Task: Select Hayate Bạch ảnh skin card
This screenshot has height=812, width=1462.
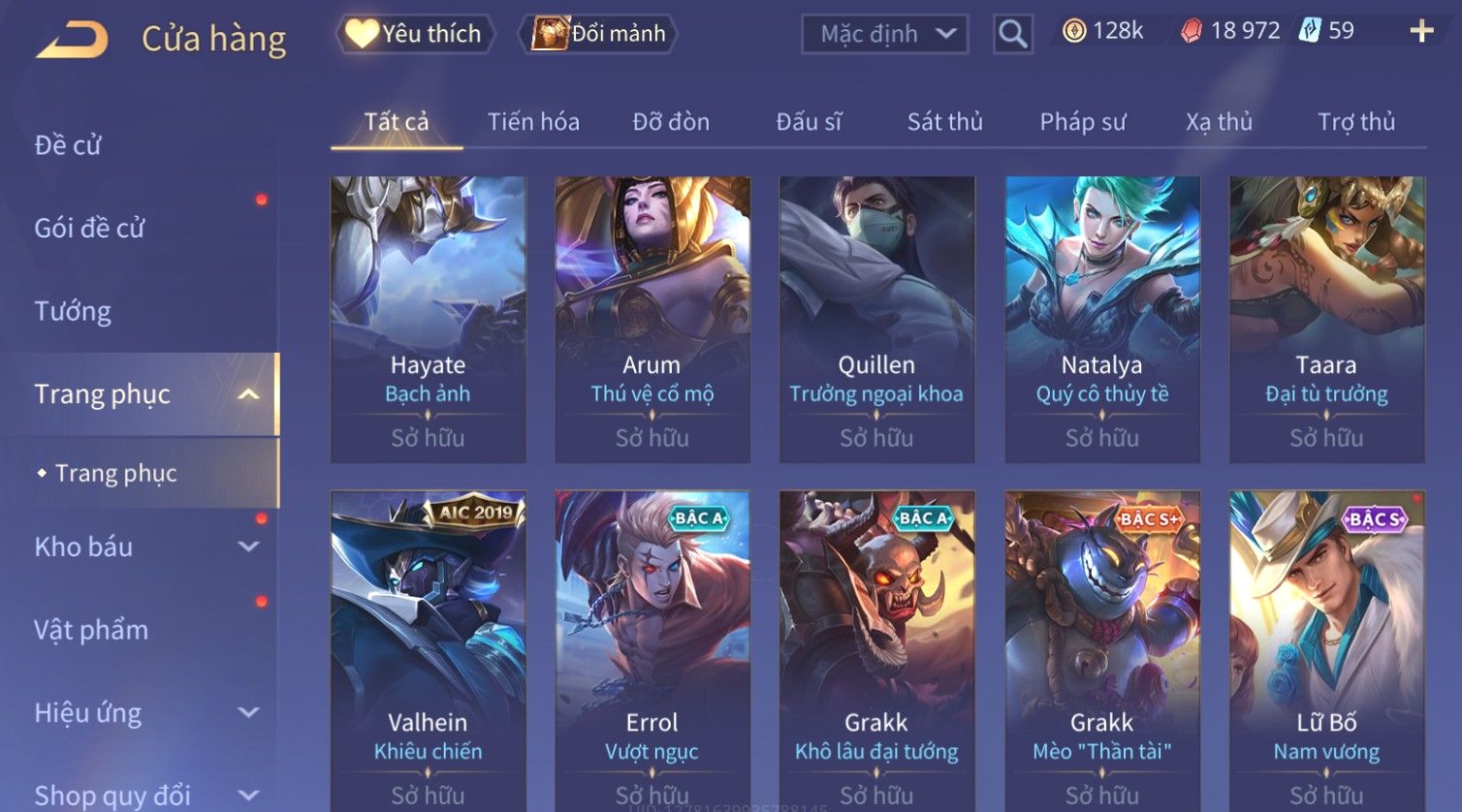Action: pyautogui.click(x=428, y=320)
